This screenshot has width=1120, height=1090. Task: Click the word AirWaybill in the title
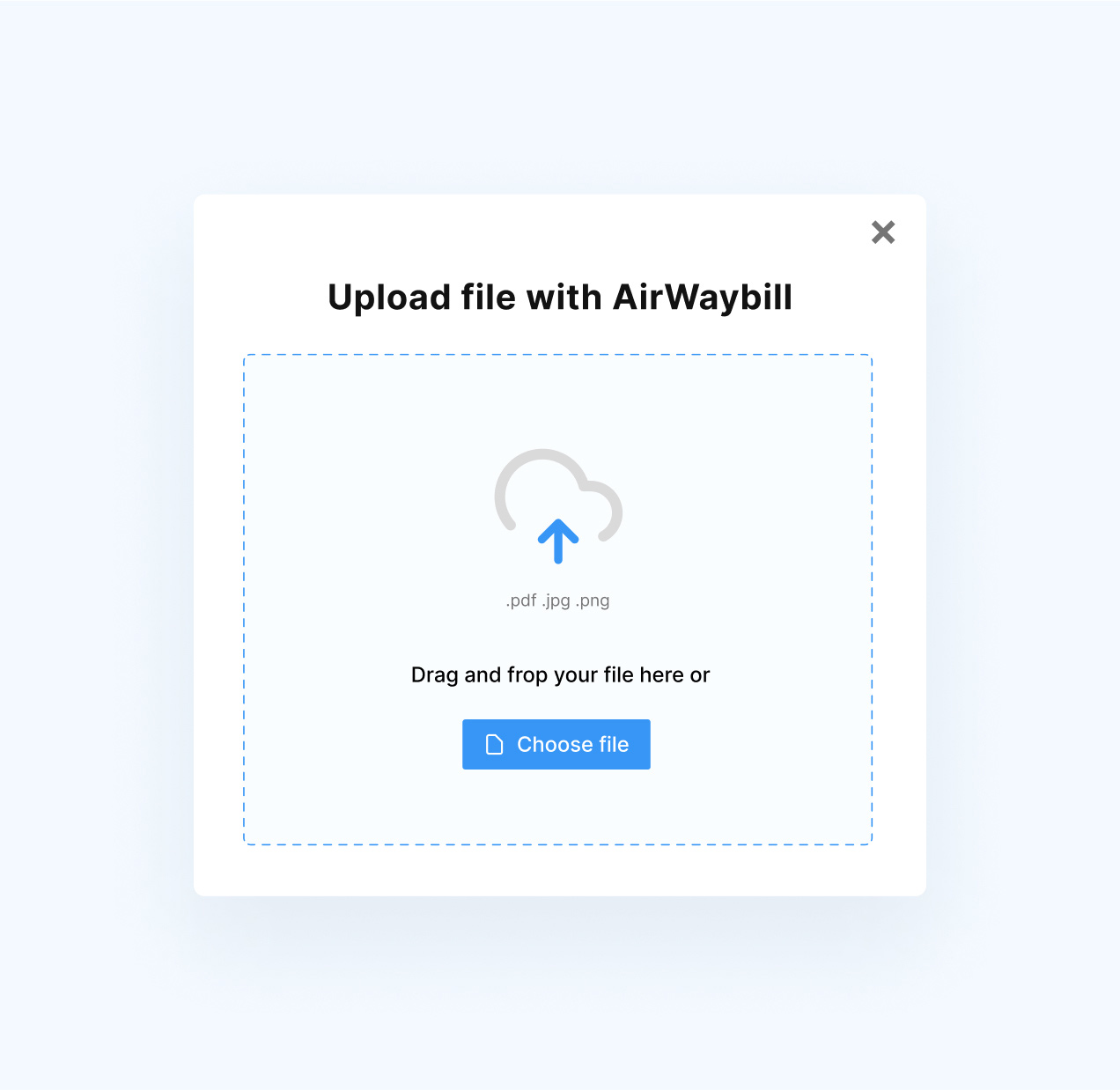click(x=703, y=298)
